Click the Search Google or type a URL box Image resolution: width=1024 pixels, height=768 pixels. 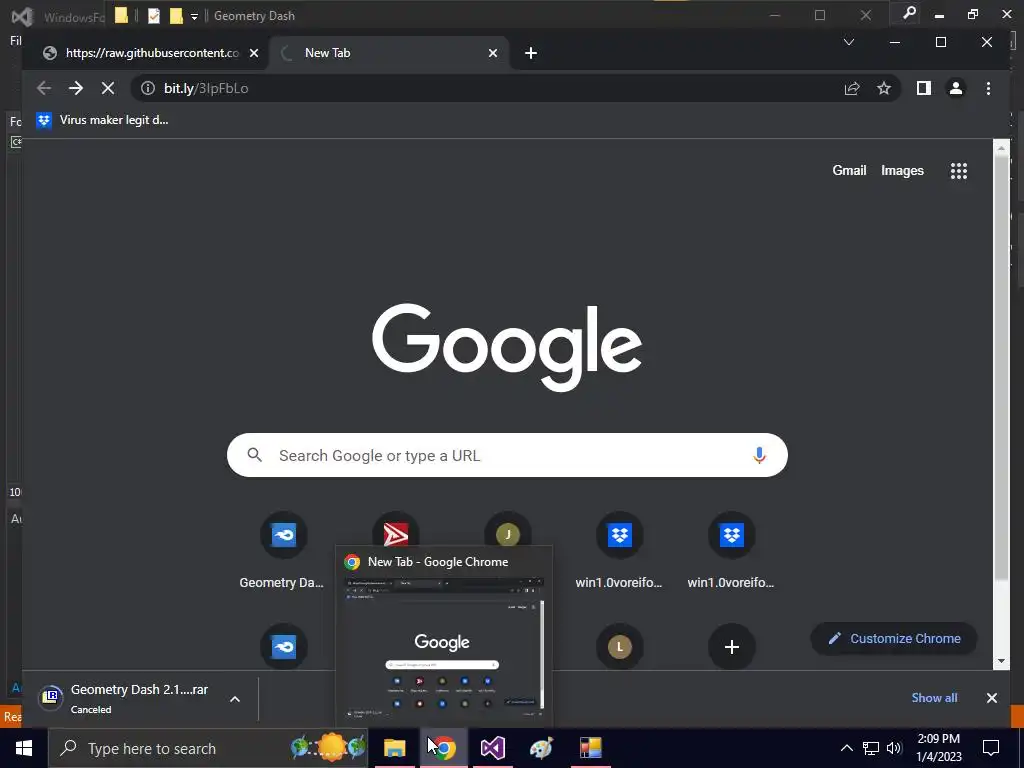pyautogui.click(x=507, y=455)
